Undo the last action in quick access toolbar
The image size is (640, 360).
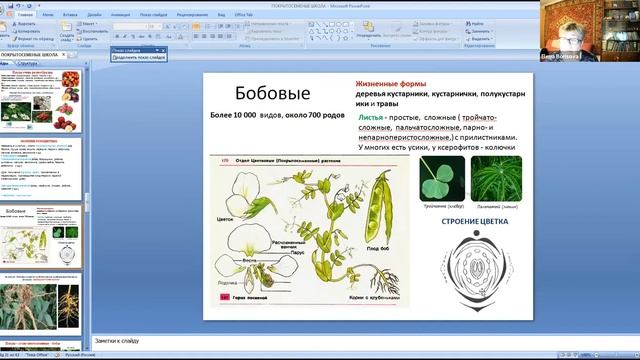click(x=19, y=6)
